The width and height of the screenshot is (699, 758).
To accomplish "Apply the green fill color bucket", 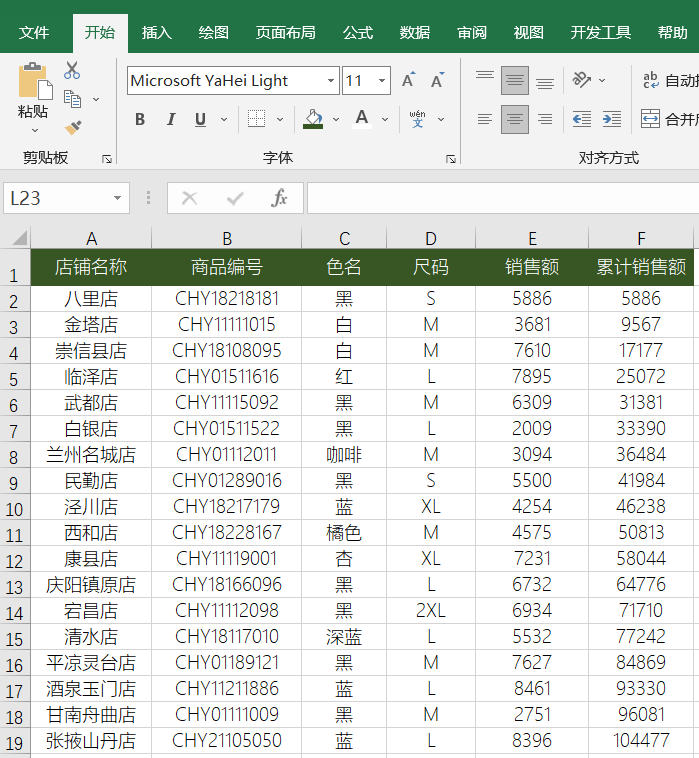I will click(313, 120).
